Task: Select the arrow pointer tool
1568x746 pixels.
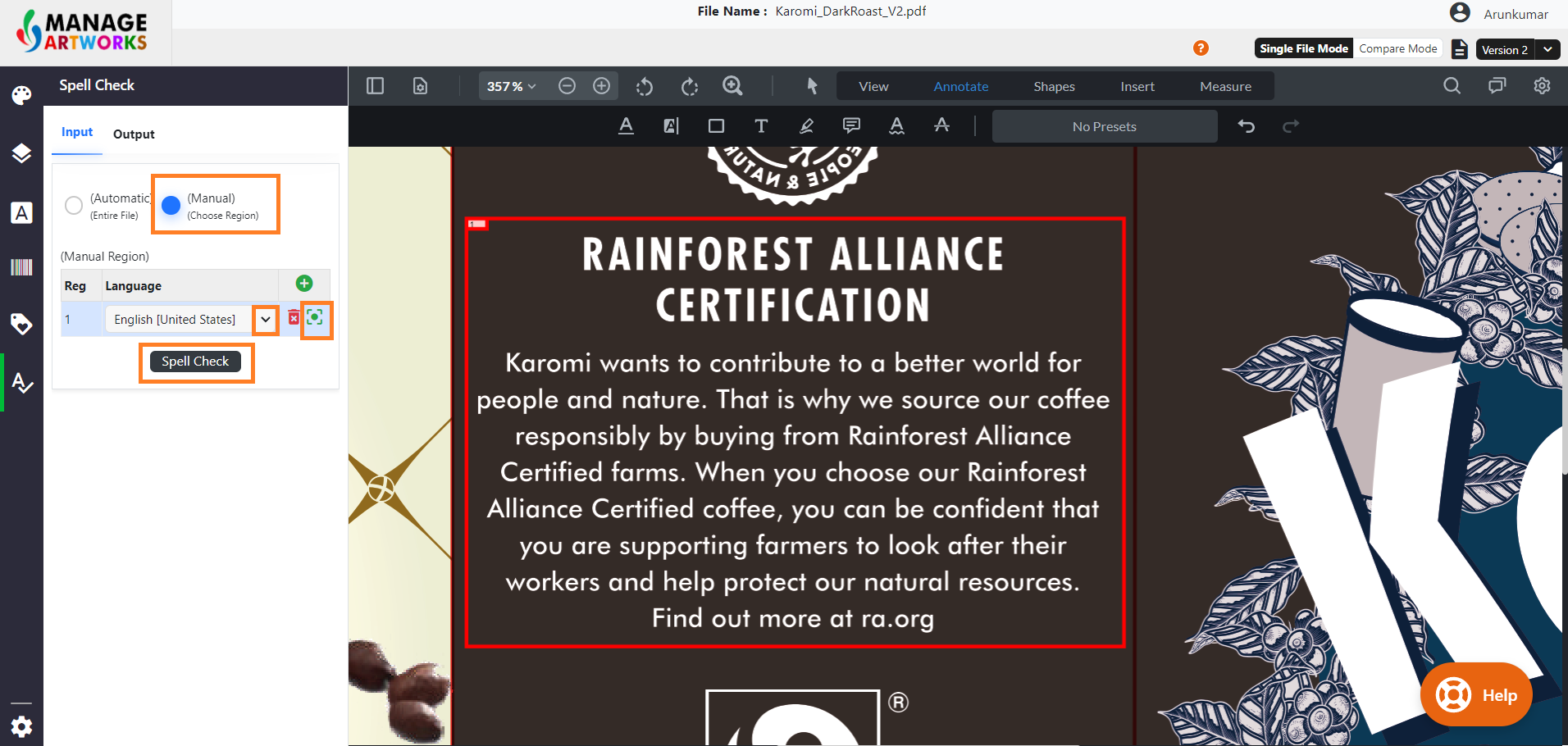Action: tap(812, 86)
